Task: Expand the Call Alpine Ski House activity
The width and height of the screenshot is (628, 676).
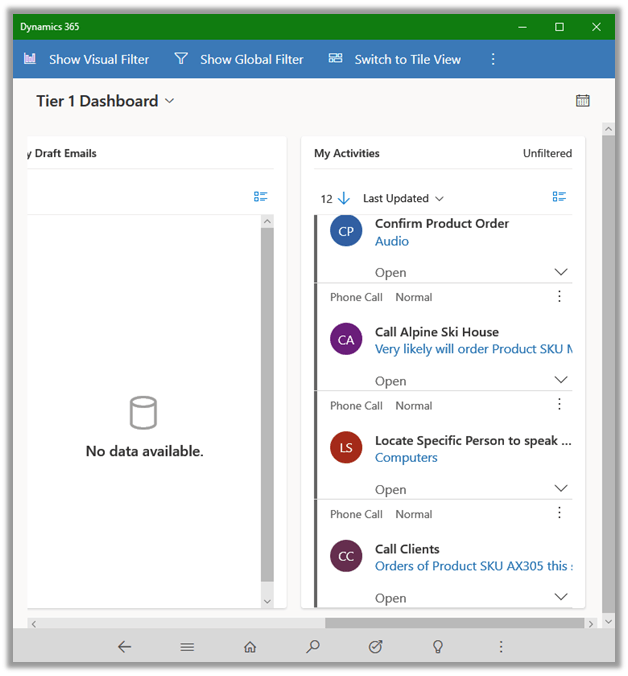Action: pyautogui.click(x=560, y=380)
